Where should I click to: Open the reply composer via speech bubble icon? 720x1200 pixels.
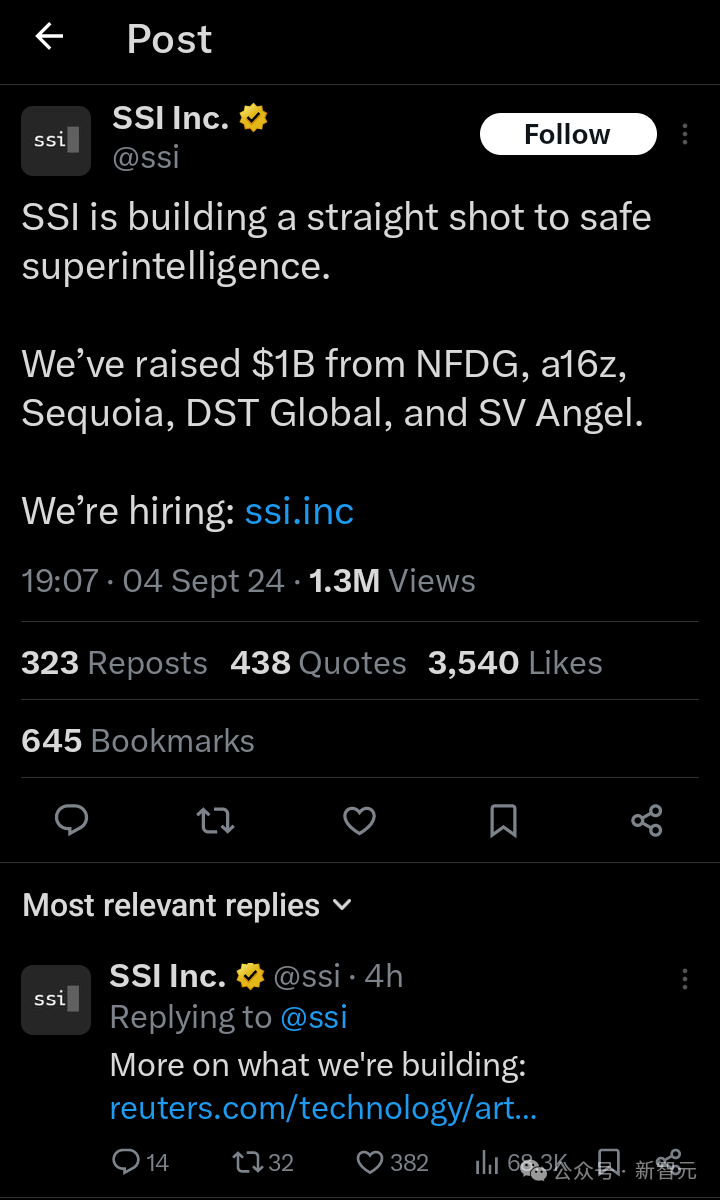pos(71,820)
